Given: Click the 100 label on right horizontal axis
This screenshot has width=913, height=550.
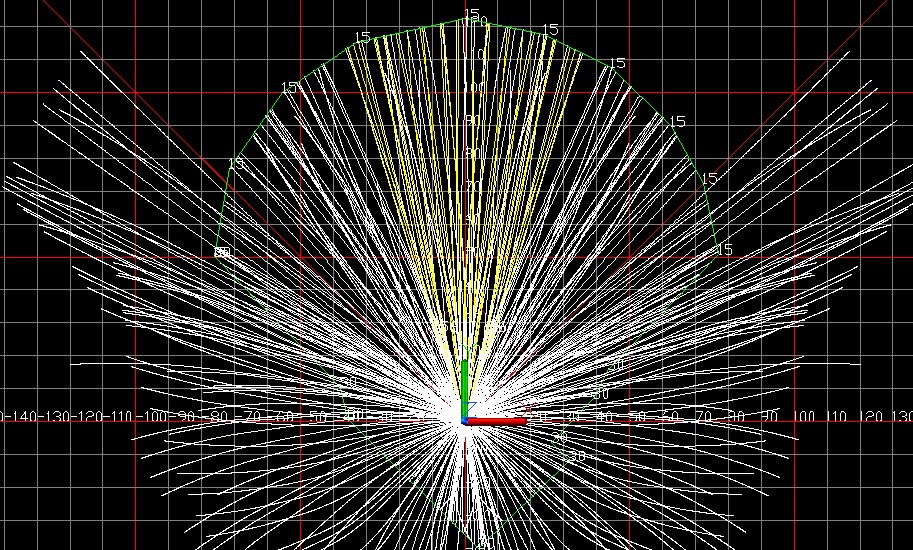Looking at the screenshot, I should (803, 416).
